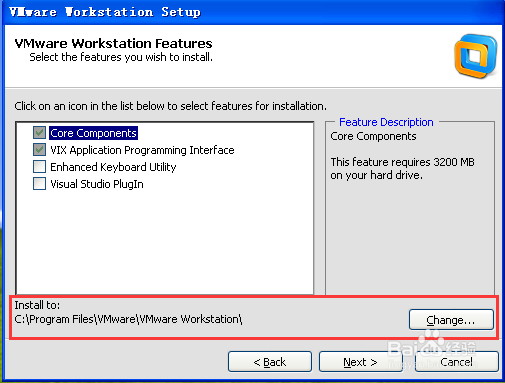
Task: Click the VMware Workstation Setup title bar
Action: tap(252, 12)
